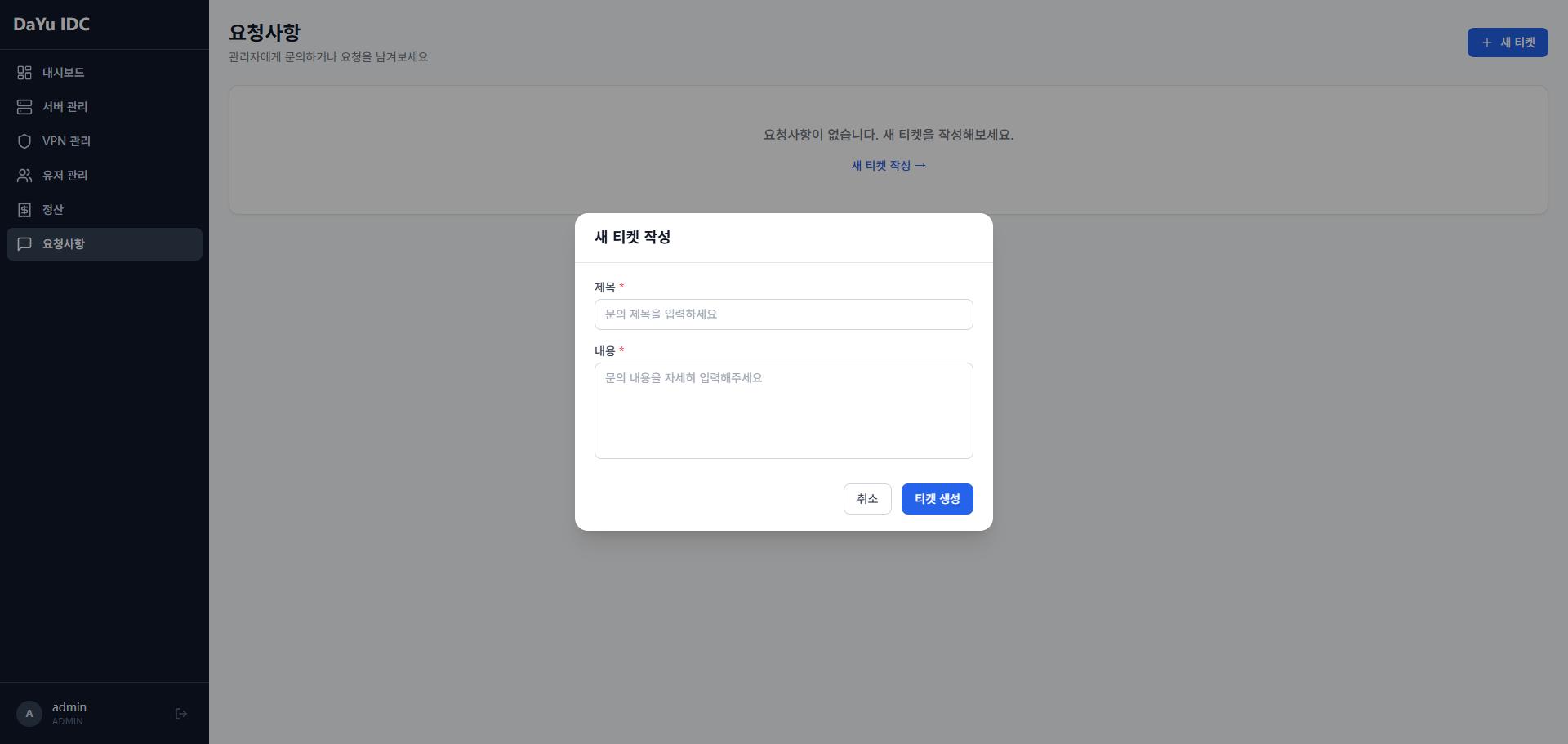Click the 내용 content textarea

coord(783,411)
